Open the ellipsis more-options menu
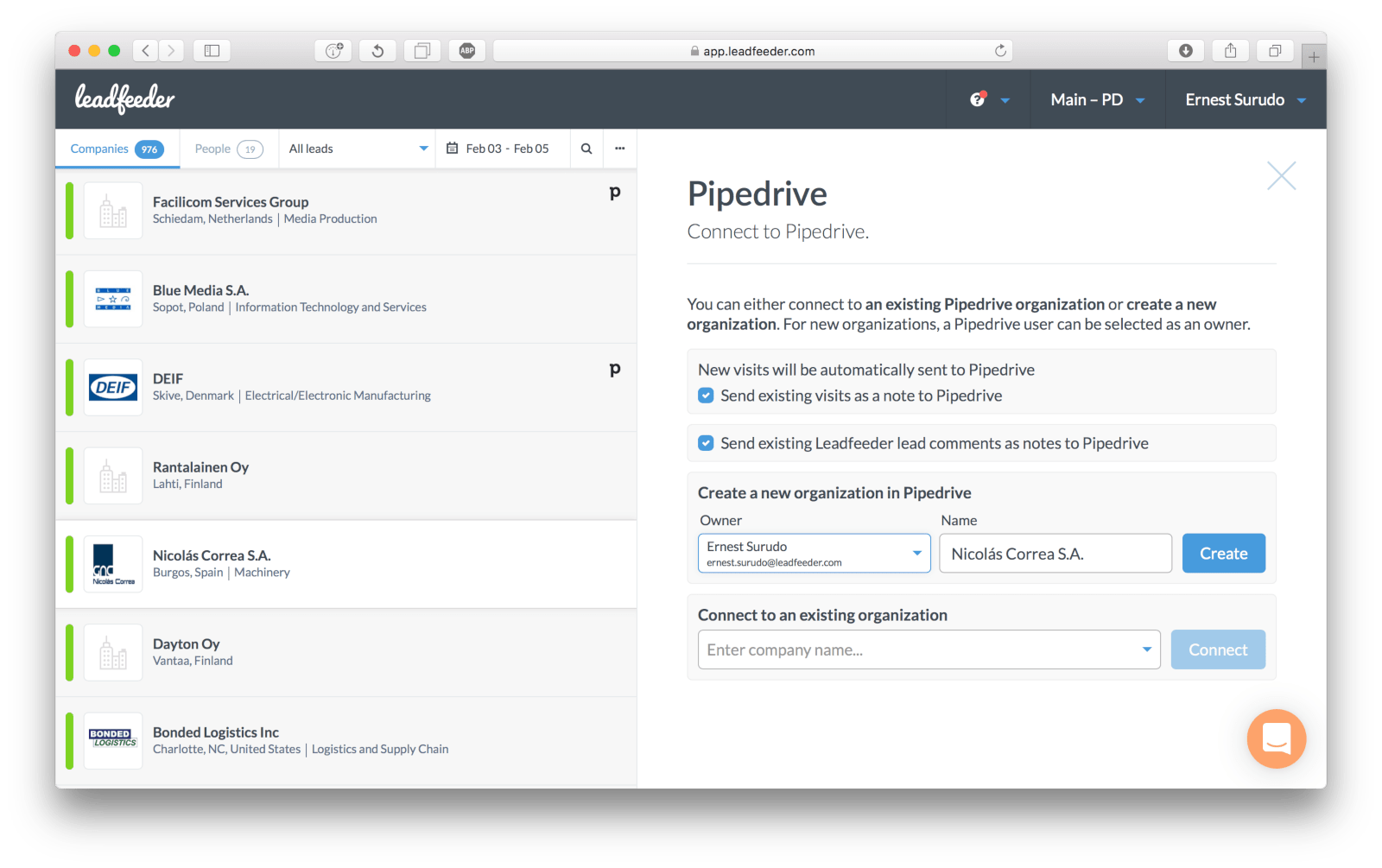 pyautogui.click(x=619, y=148)
